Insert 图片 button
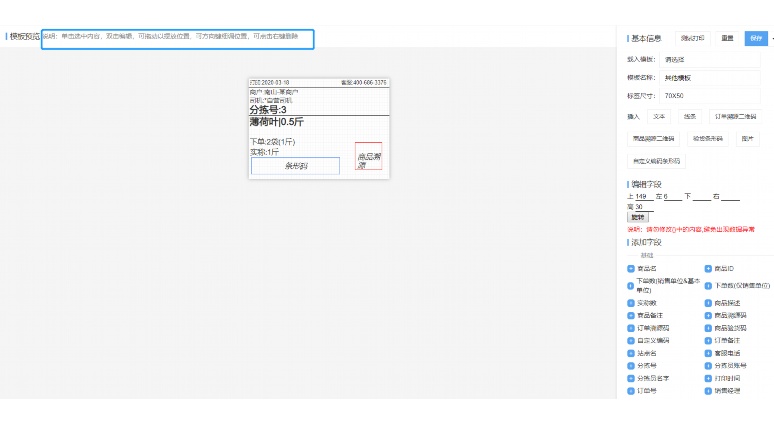Image resolution: width=774 pixels, height=424 pixels. (747, 139)
